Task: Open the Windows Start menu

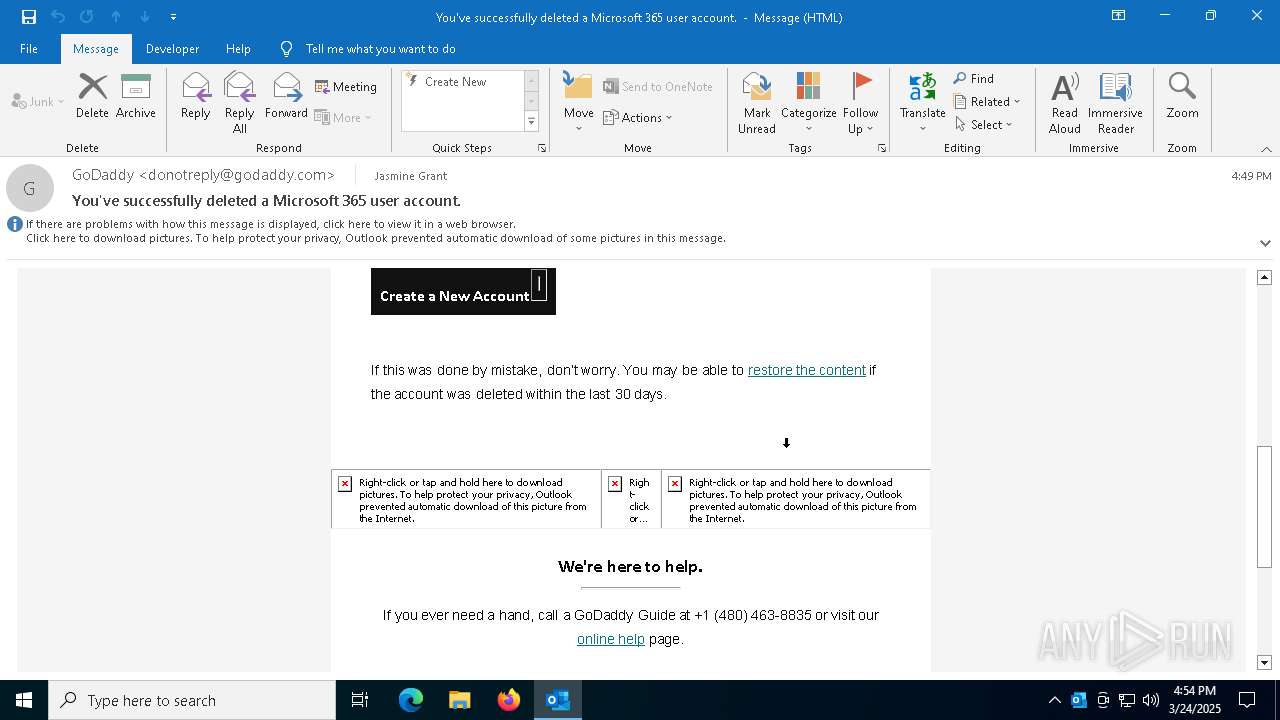Action: click(x=24, y=700)
